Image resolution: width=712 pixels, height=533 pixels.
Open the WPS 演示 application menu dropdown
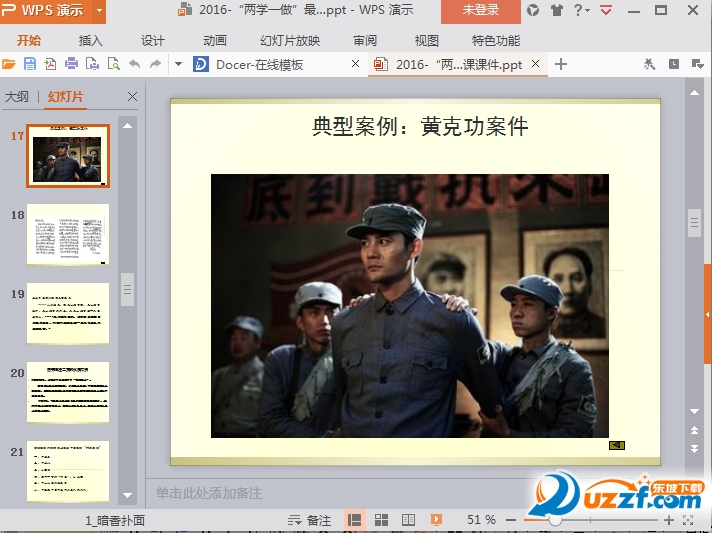99,10
